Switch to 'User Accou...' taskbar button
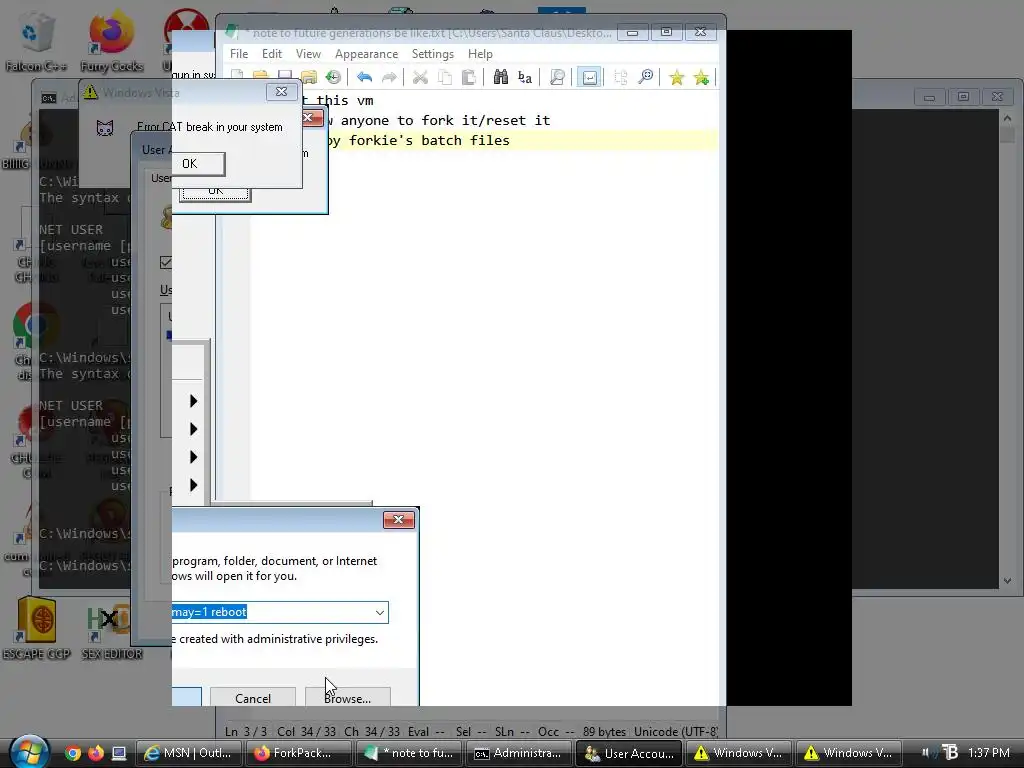 (x=628, y=753)
